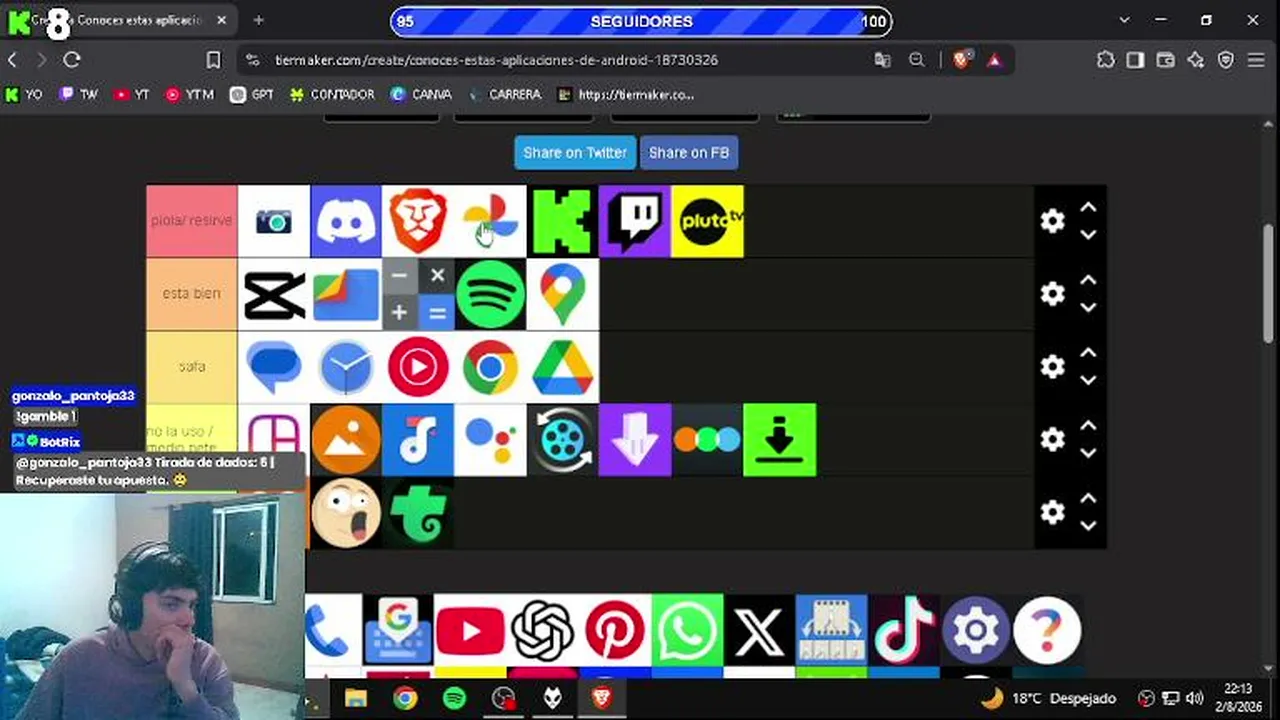The image size is (1280, 720).
Task: Select the blue Clock app icon
Action: pyautogui.click(x=346, y=367)
